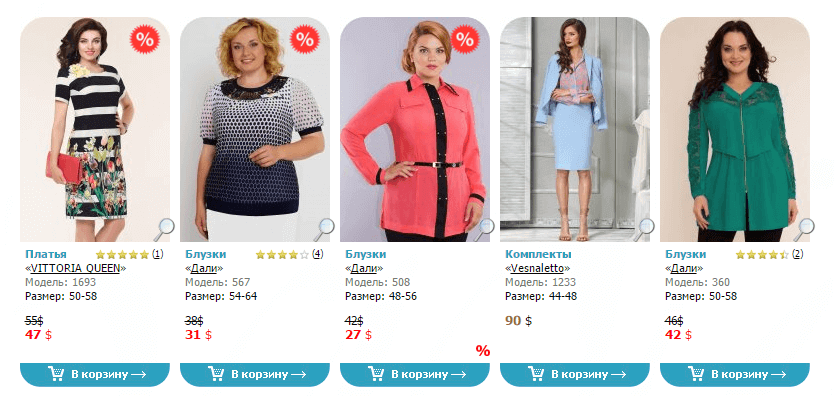Add Дали blouse model 567 to cart
The height and width of the screenshot is (401, 834).
pos(255,374)
